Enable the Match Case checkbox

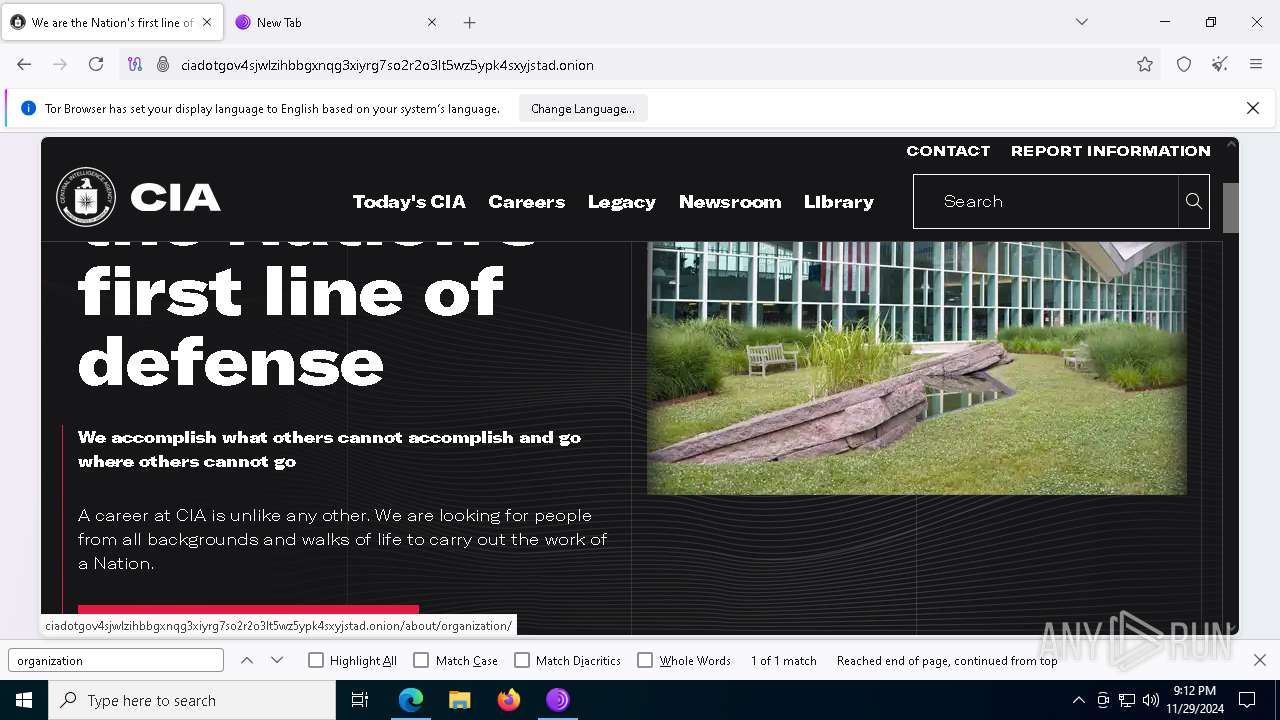coord(421,660)
